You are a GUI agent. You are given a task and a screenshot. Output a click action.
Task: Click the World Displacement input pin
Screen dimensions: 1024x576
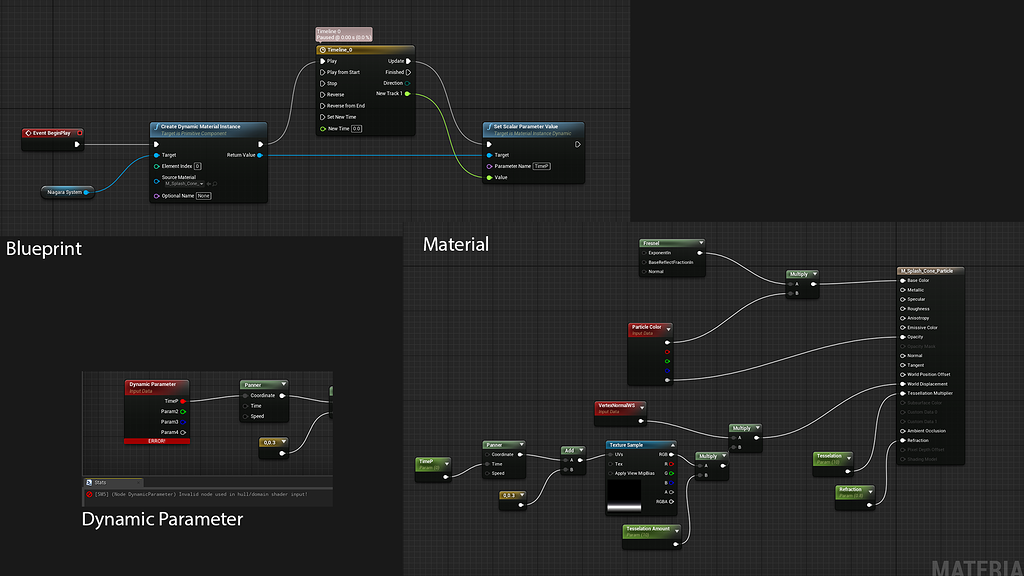coord(902,384)
